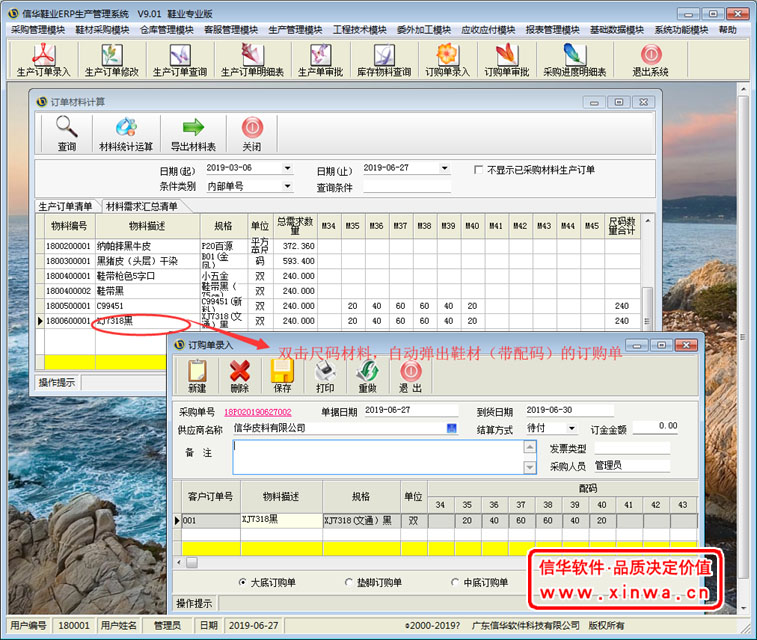Open 采购进度明细表 toolbar icon
The height and width of the screenshot is (640, 757).
pyautogui.click(x=575, y=60)
